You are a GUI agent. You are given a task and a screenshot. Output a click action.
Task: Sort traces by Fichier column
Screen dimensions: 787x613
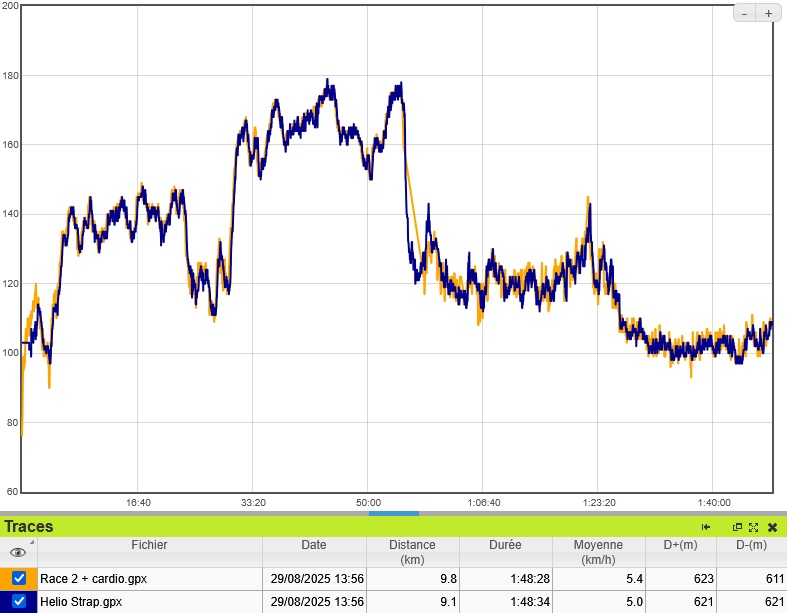(x=149, y=546)
